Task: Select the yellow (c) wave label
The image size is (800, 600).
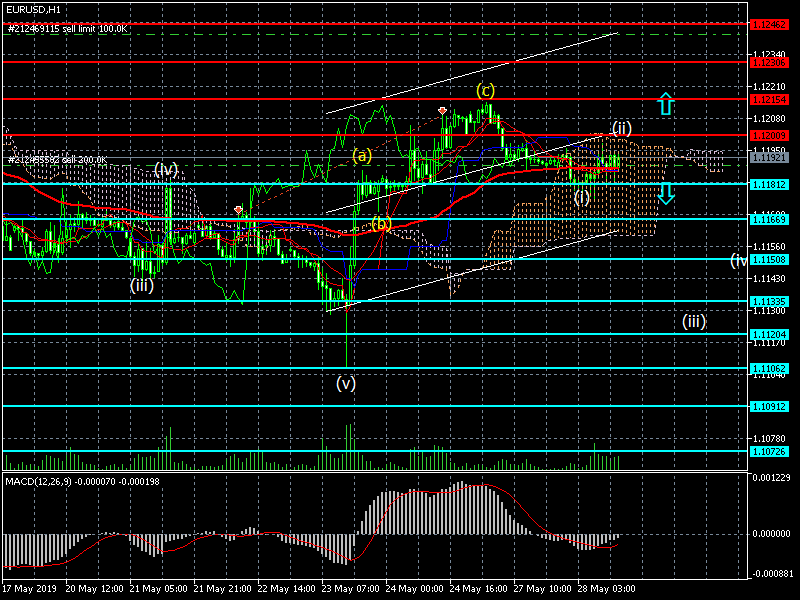Action: pos(485,90)
